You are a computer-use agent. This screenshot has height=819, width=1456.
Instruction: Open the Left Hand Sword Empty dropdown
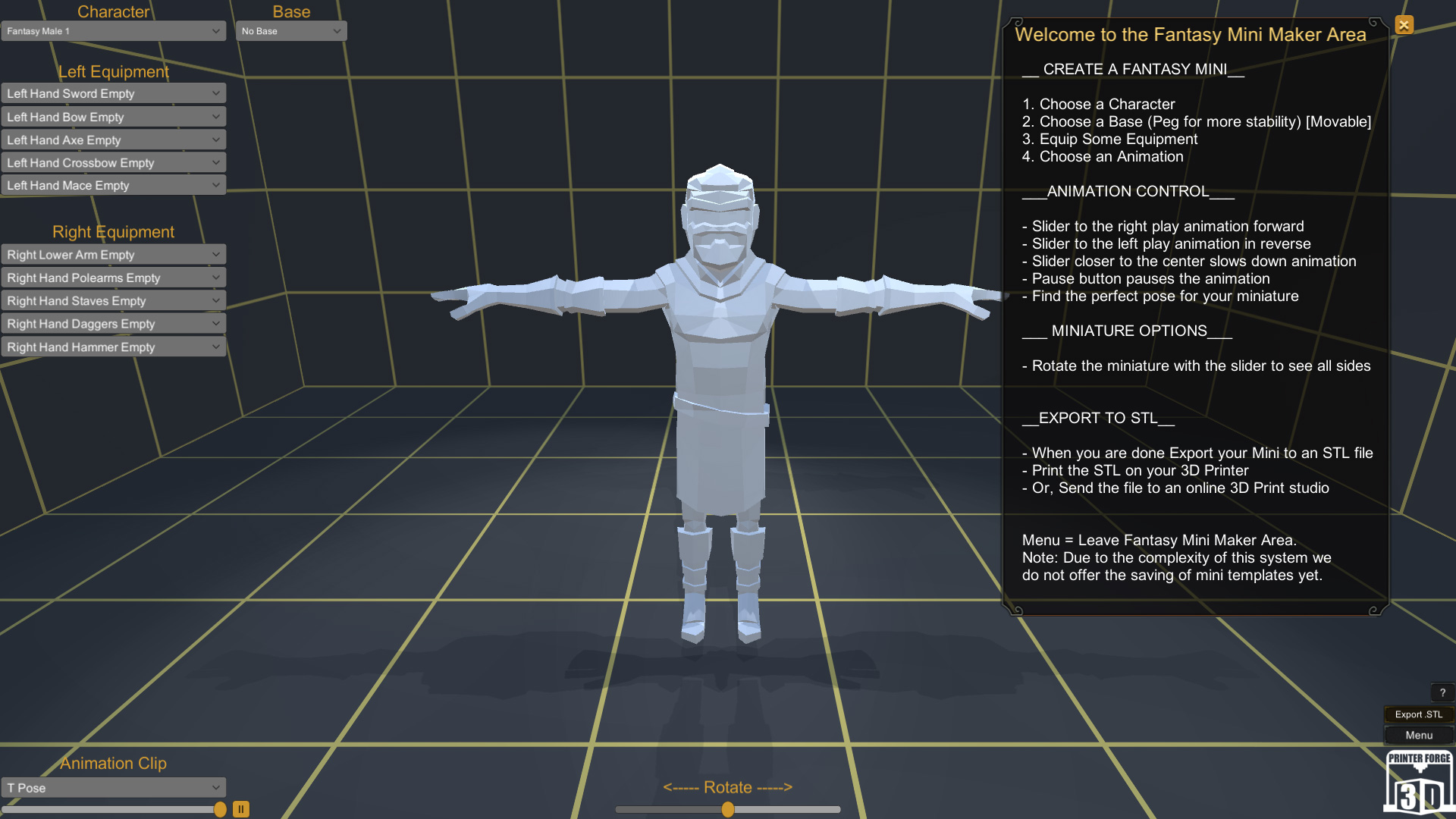click(114, 93)
